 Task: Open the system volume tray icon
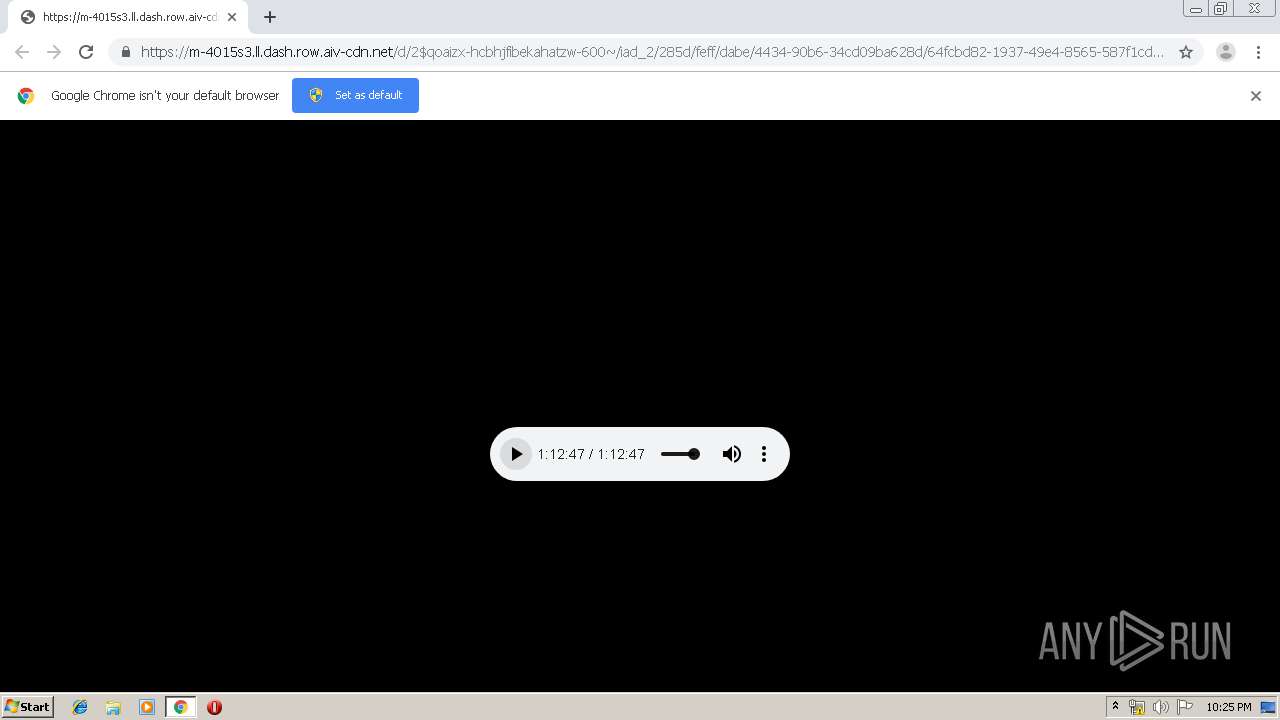(x=1161, y=707)
